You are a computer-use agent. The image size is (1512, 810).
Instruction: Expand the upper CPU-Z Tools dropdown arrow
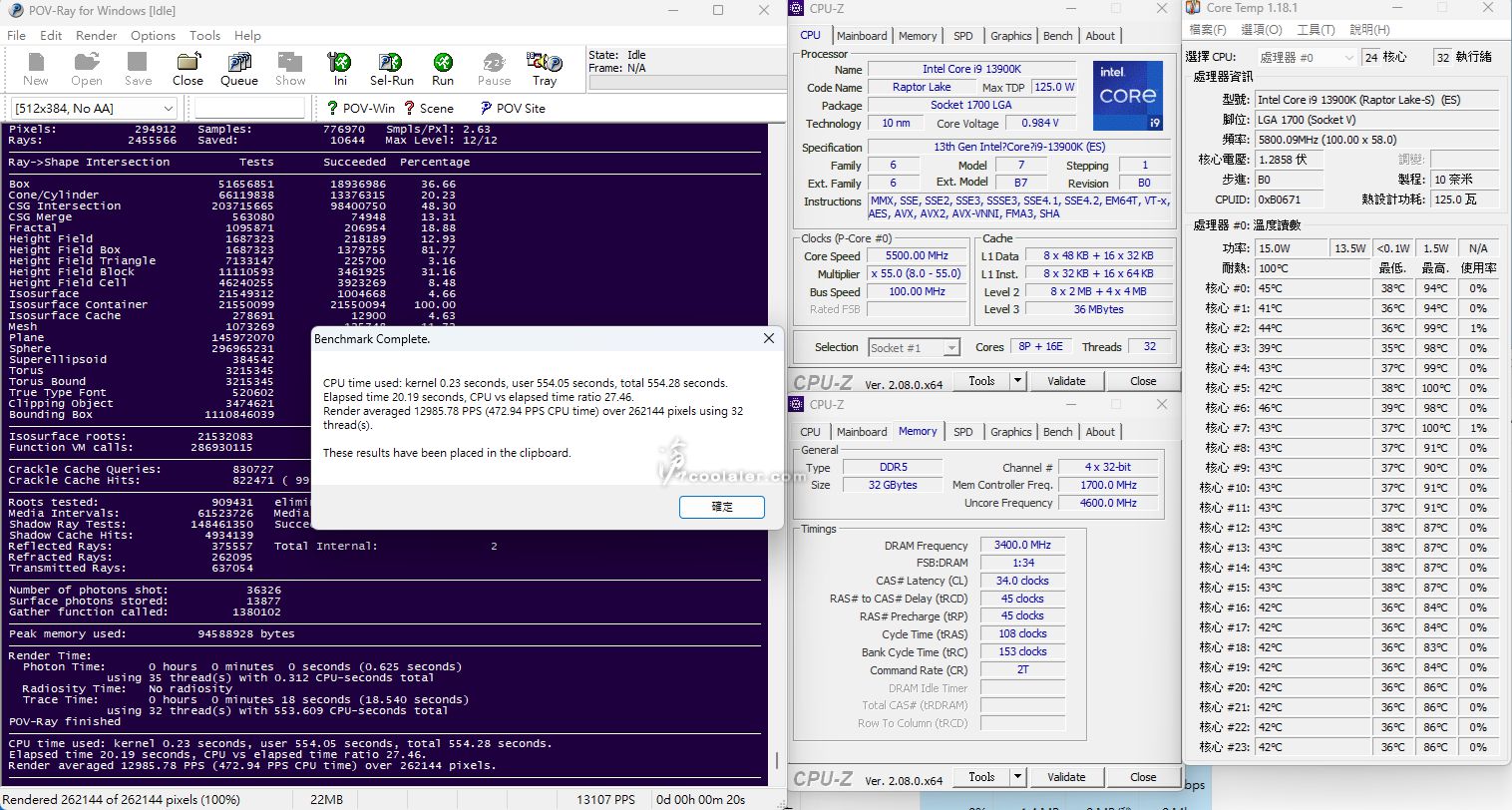1018,381
